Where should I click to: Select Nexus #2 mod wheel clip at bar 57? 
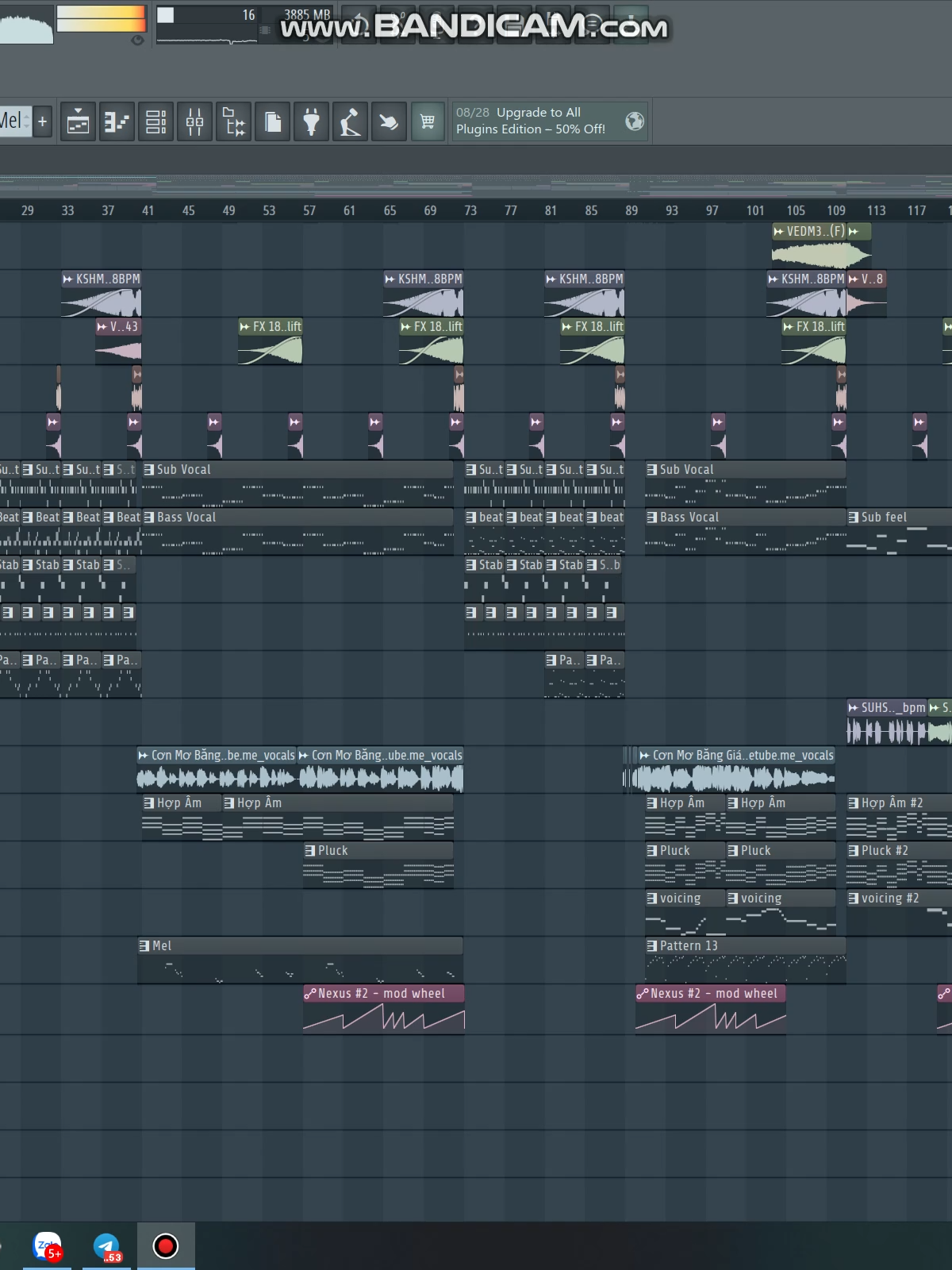pyautogui.click(x=384, y=1008)
